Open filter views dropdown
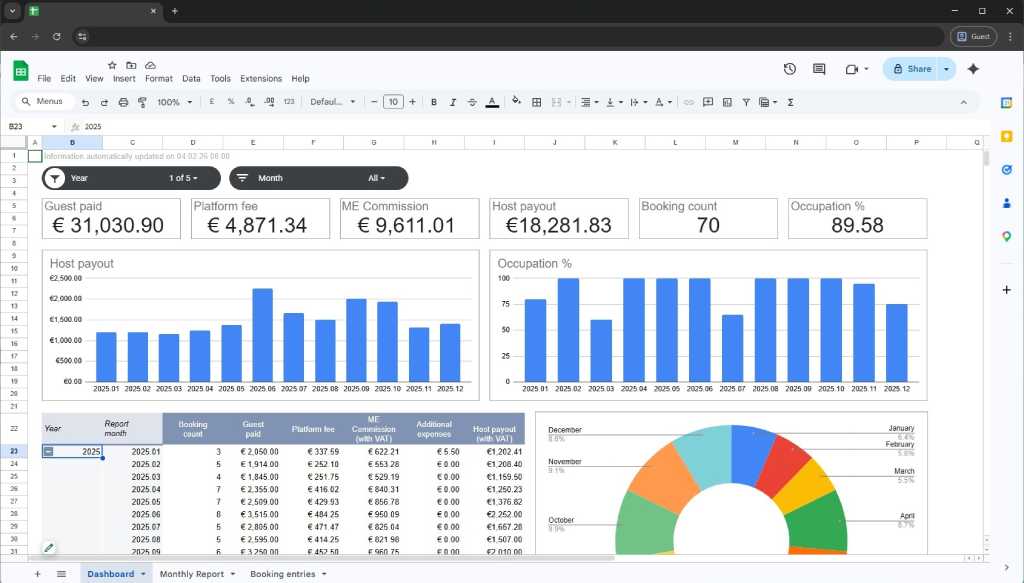 [768, 102]
